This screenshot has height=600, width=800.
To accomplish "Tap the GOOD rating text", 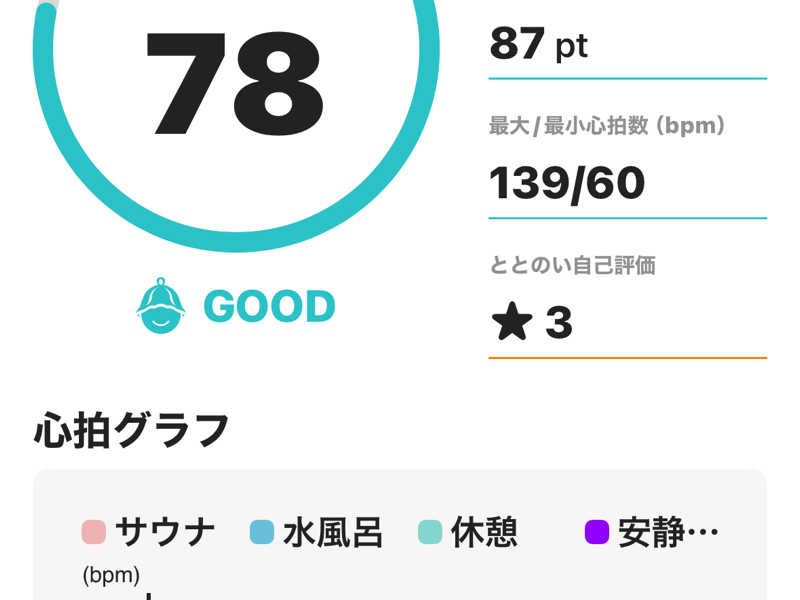I will point(269,306).
